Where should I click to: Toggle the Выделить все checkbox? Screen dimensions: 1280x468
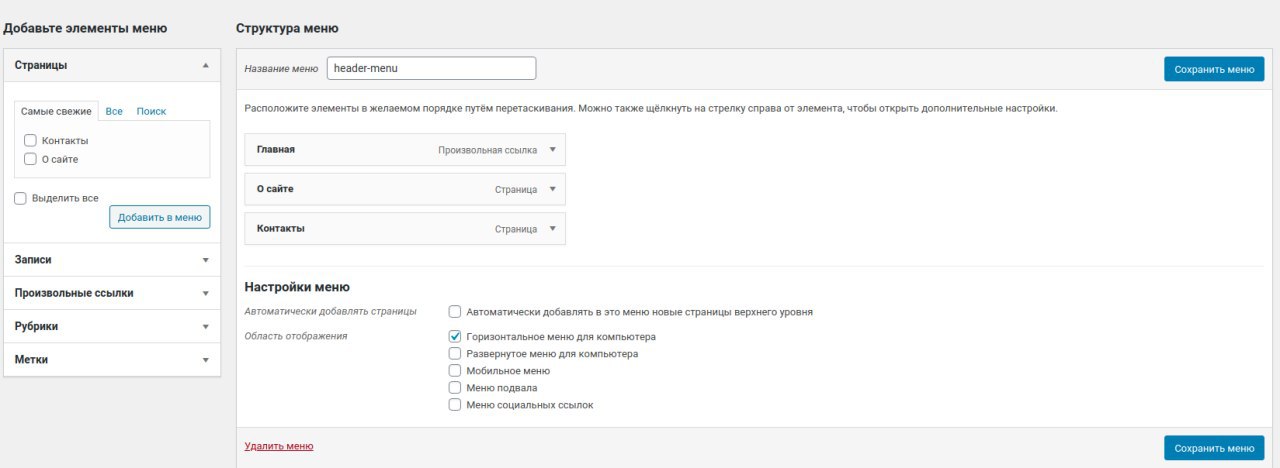pyautogui.click(x=21, y=199)
